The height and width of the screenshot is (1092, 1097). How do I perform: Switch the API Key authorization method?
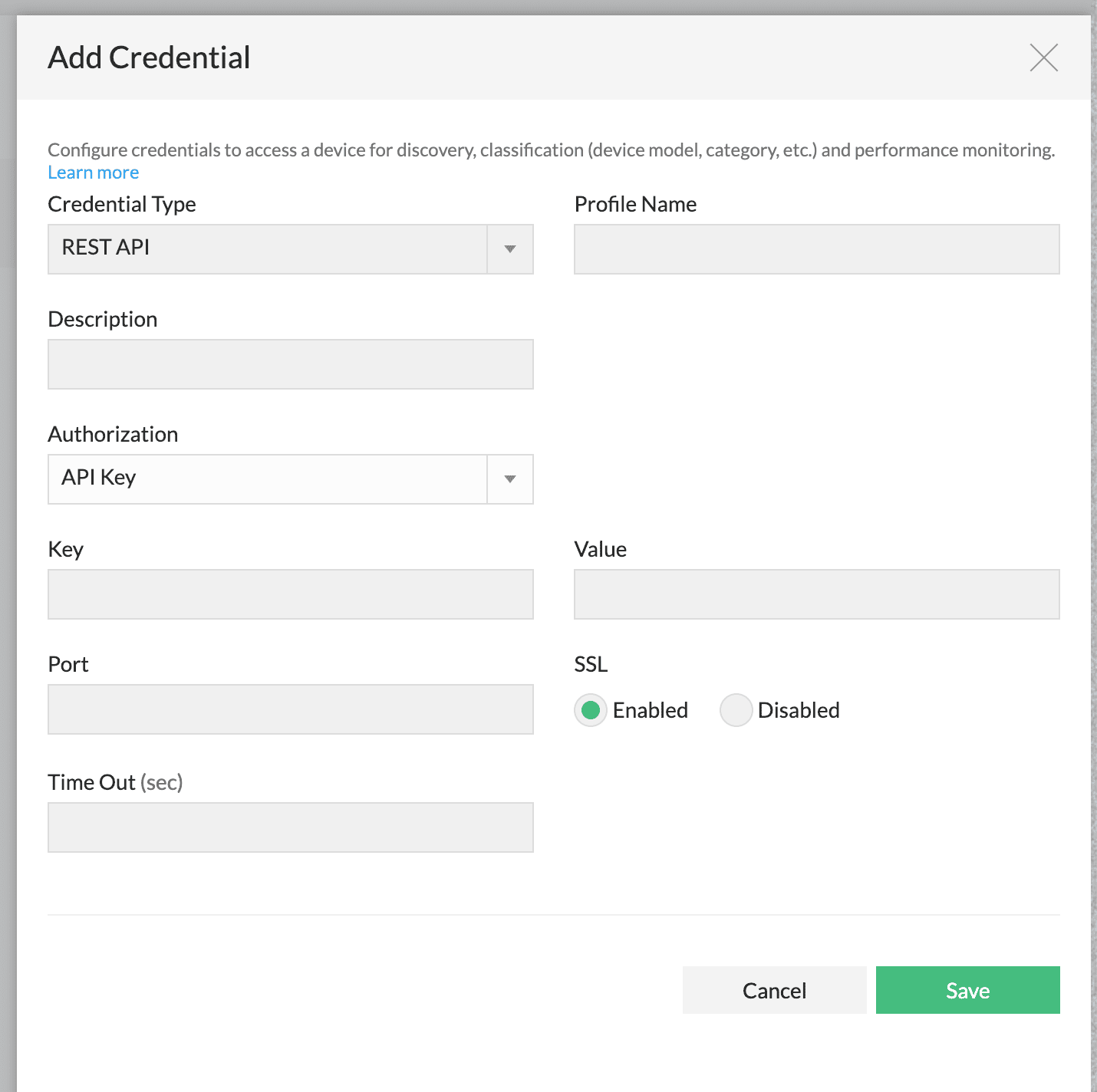tap(268, 479)
